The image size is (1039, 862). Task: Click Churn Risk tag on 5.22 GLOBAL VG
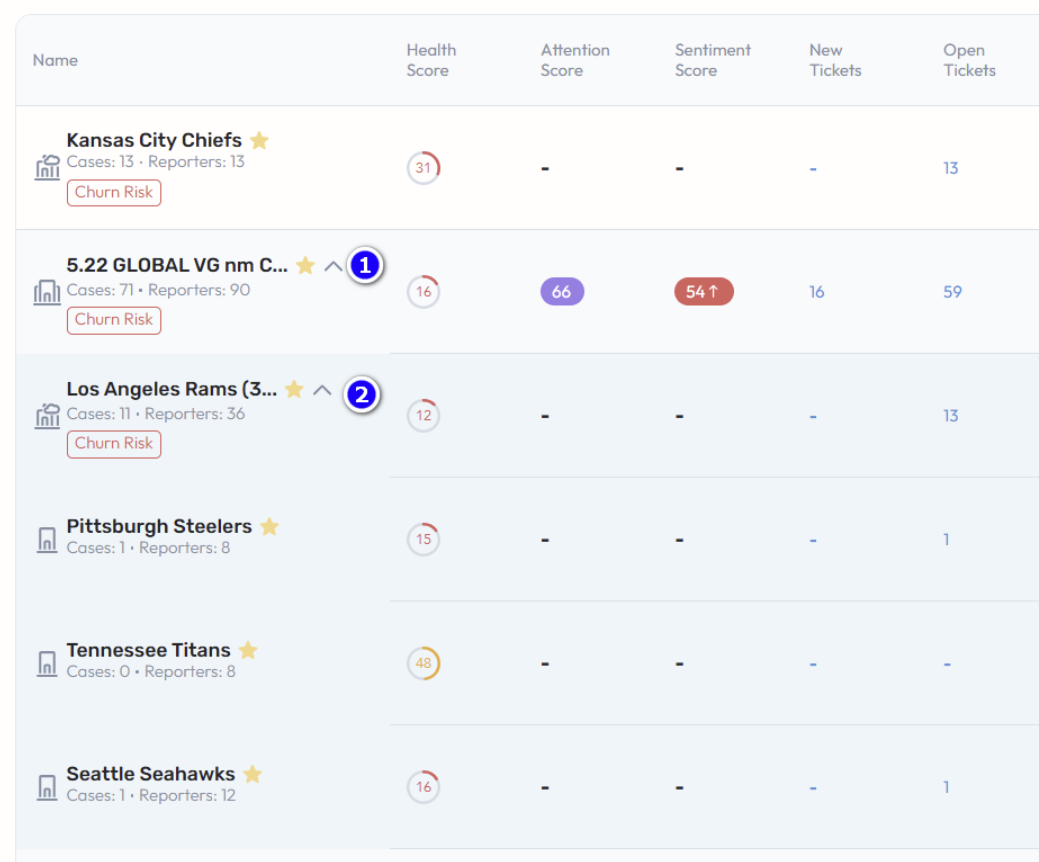pyautogui.click(x=114, y=320)
